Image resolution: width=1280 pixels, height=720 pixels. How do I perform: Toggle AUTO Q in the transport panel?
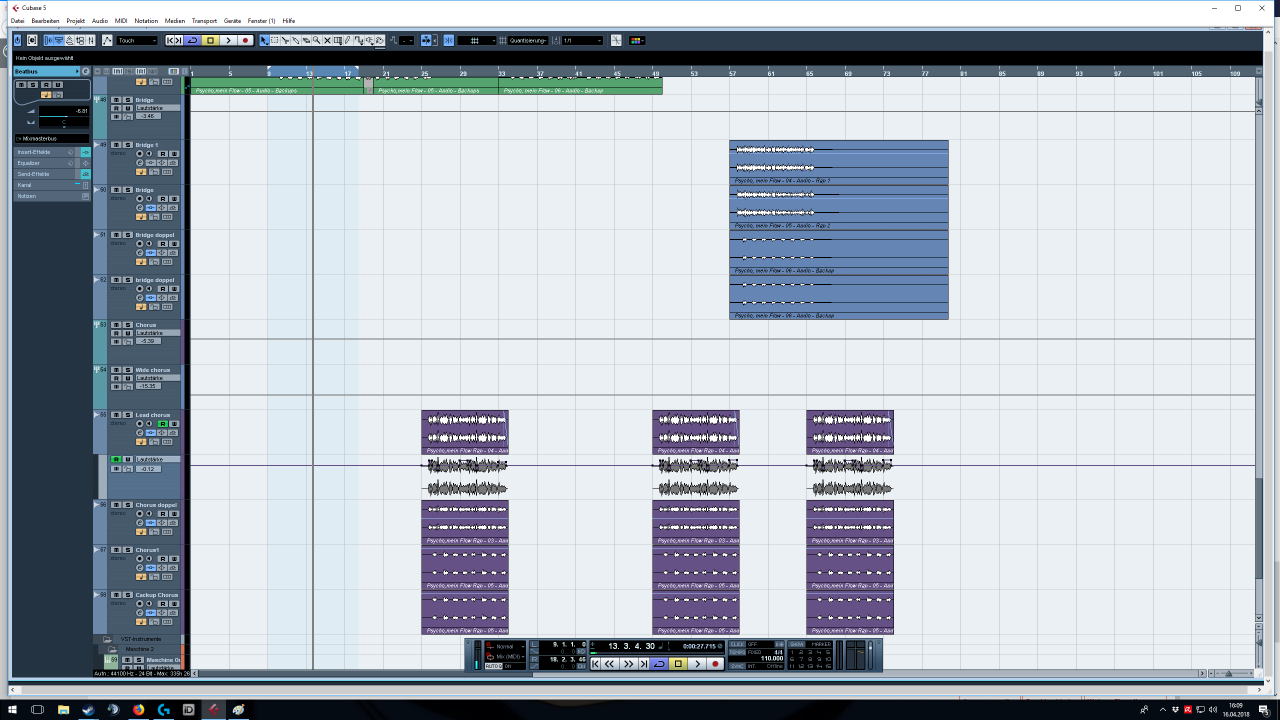(x=493, y=666)
